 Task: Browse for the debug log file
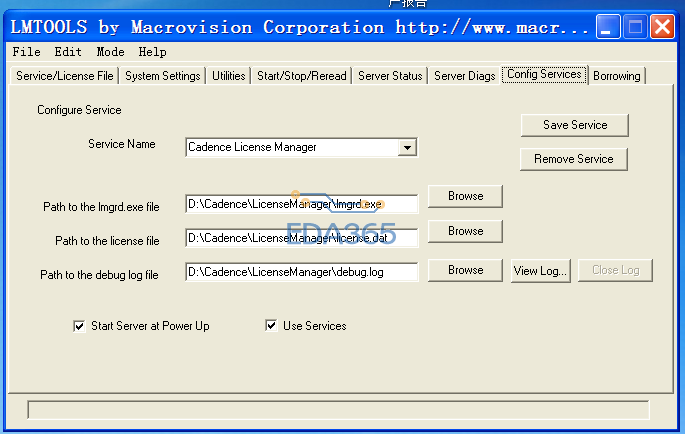coord(465,270)
